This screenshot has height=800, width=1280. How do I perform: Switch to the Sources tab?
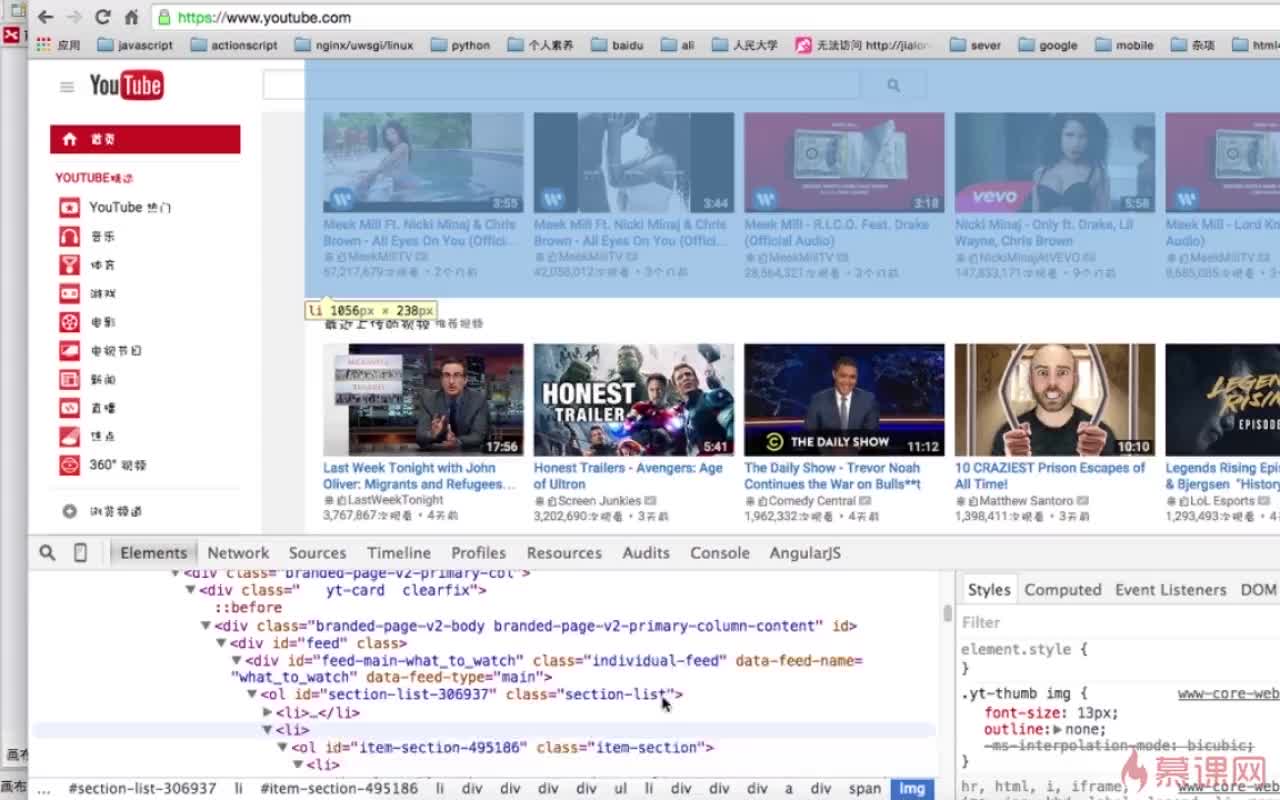(x=317, y=552)
